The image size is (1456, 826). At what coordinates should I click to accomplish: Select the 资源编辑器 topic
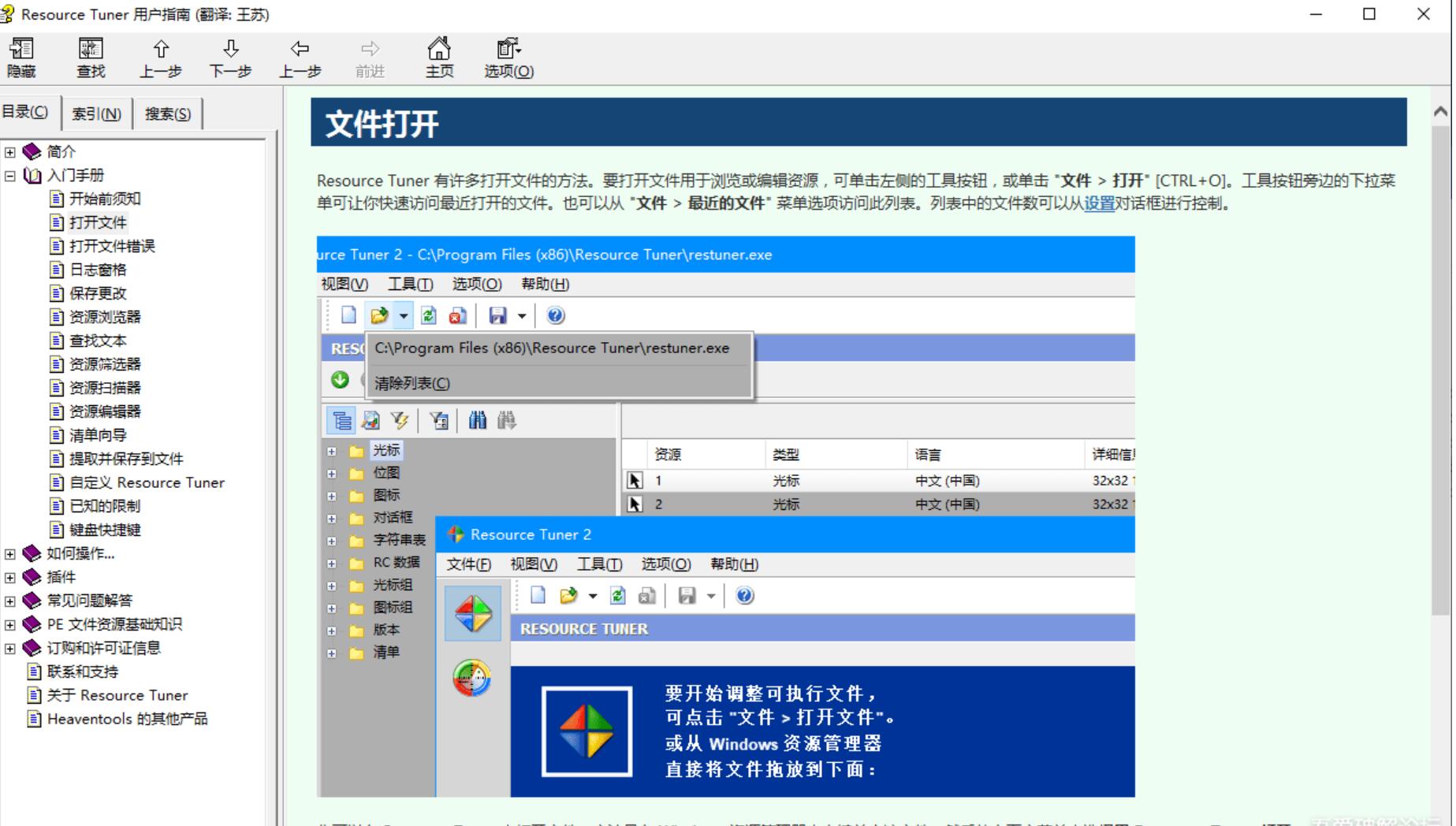(105, 411)
